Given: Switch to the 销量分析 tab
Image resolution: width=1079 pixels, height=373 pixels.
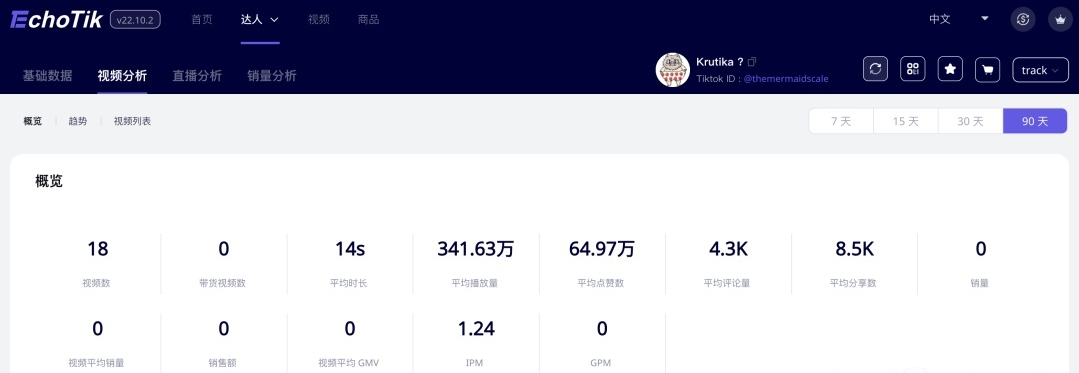Looking at the screenshot, I should coord(272,76).
